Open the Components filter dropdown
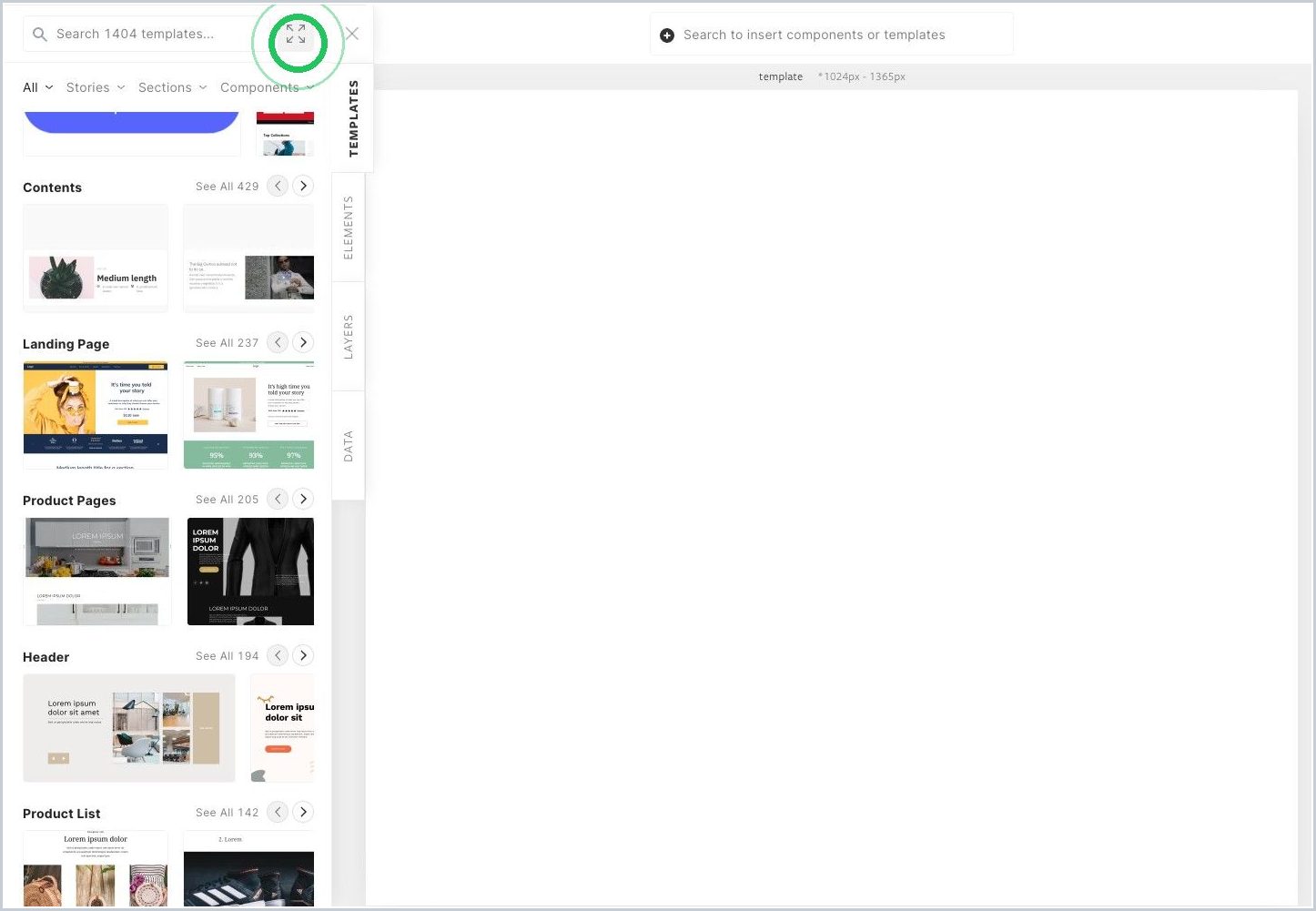Screen dimensions: 1316x911 click(267, 87)
